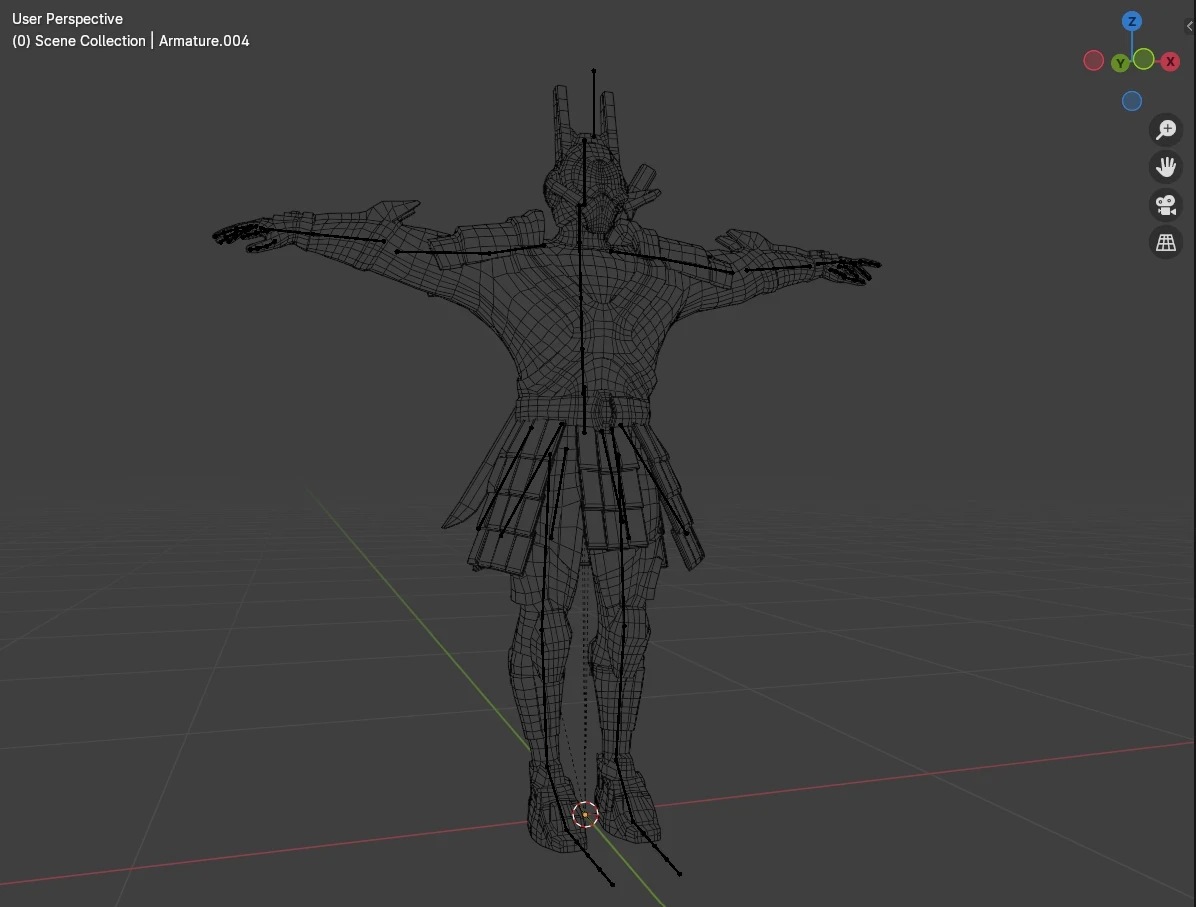Click the negative Z blue gizmo circle
Image resolution: width=1196 pixels, height=907 pixels.
(1132, 101)
